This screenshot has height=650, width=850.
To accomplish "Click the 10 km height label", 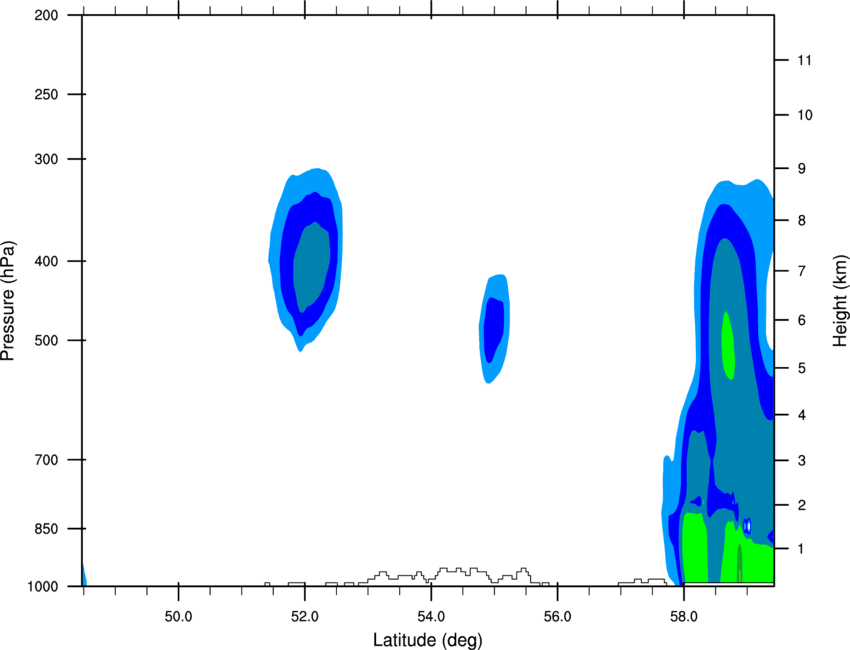I will (x=805, y=115).
